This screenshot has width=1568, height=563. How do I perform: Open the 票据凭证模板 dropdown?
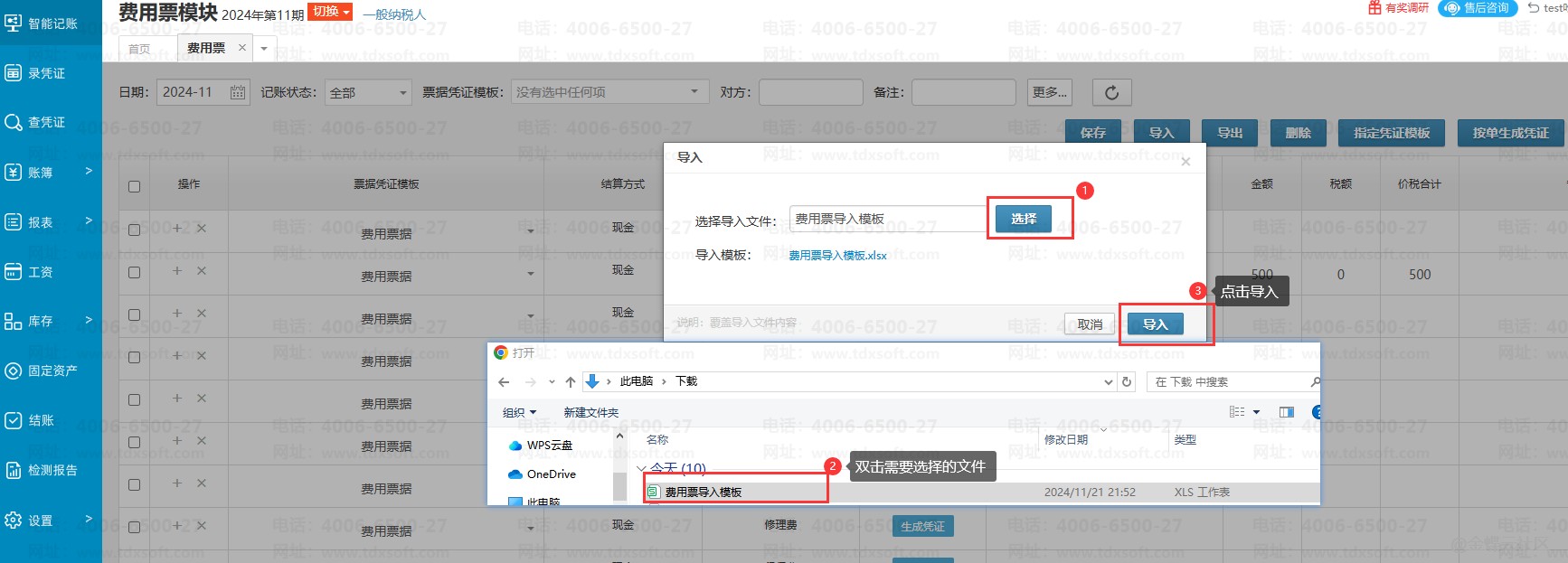click(609, 92)
